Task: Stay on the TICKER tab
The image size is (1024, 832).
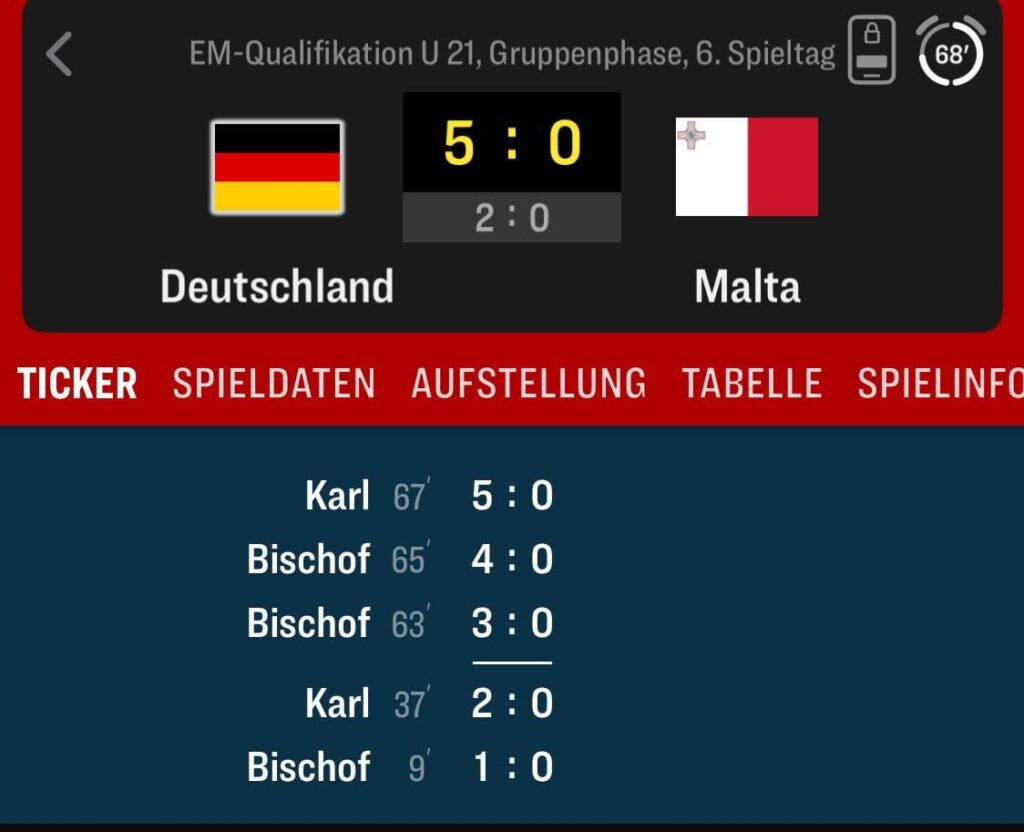Action: pyautogui.click(x=75, y=383)
